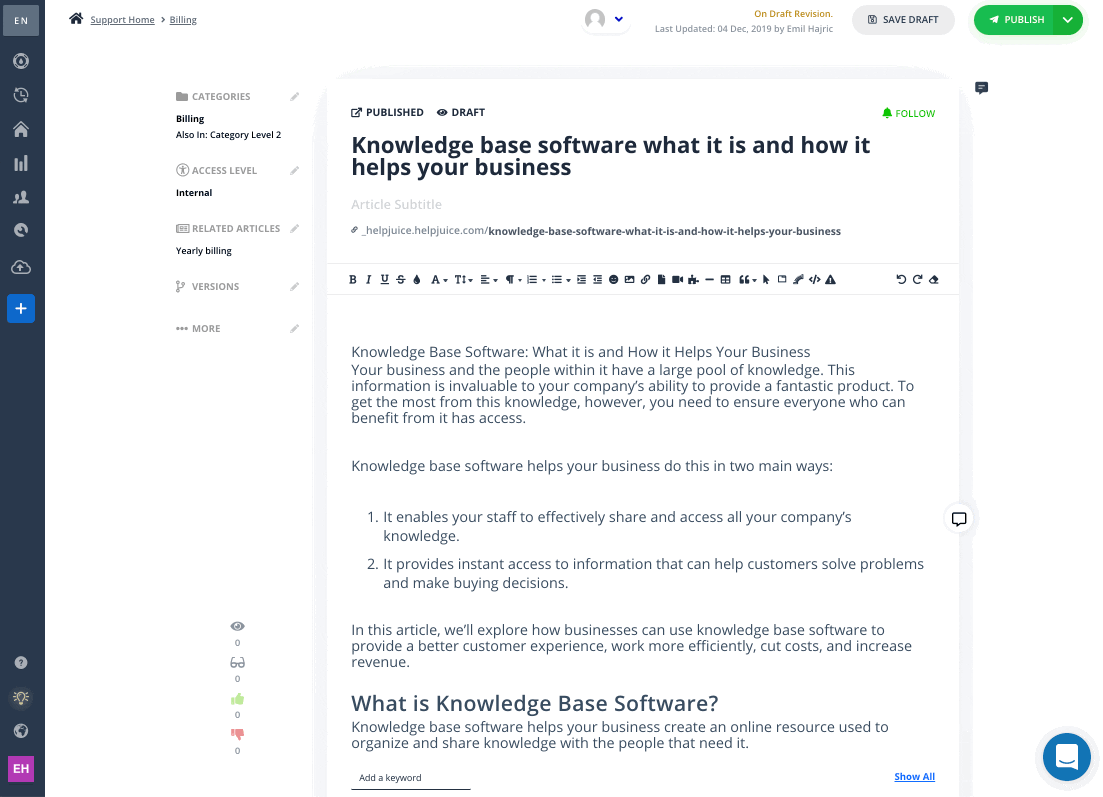Click the SAVE DRAFT button
Viewport: 1103px width, 797px height.
903,20
